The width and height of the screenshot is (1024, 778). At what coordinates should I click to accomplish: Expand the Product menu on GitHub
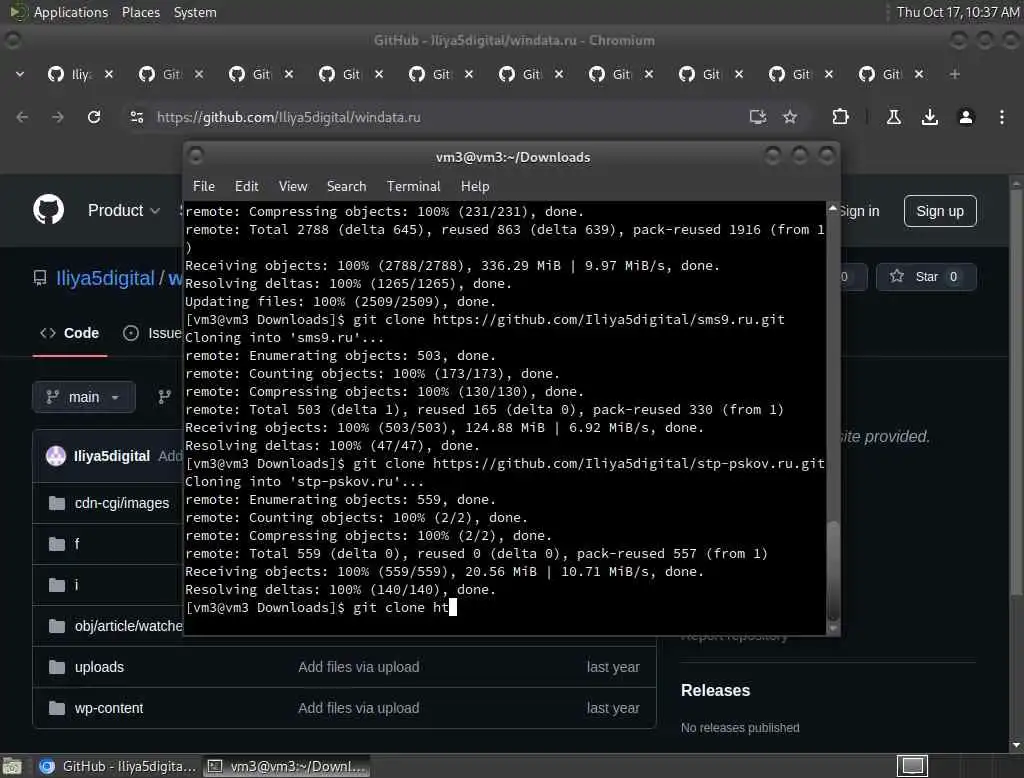pos(123,210)
